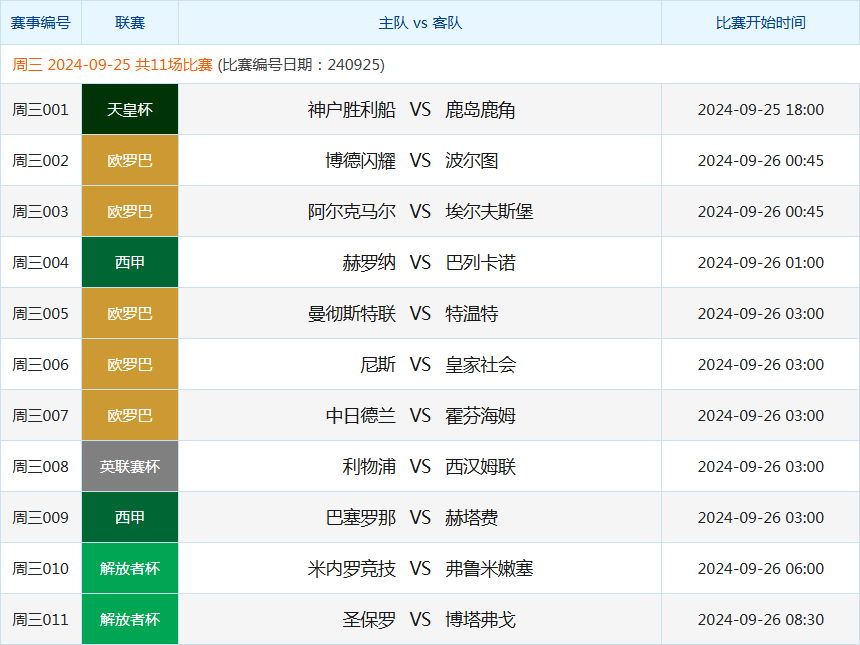Click 欧罗巴 label in 周三003 row
Viewport: 860px width, 645px height.
click(x=130, y=211)
